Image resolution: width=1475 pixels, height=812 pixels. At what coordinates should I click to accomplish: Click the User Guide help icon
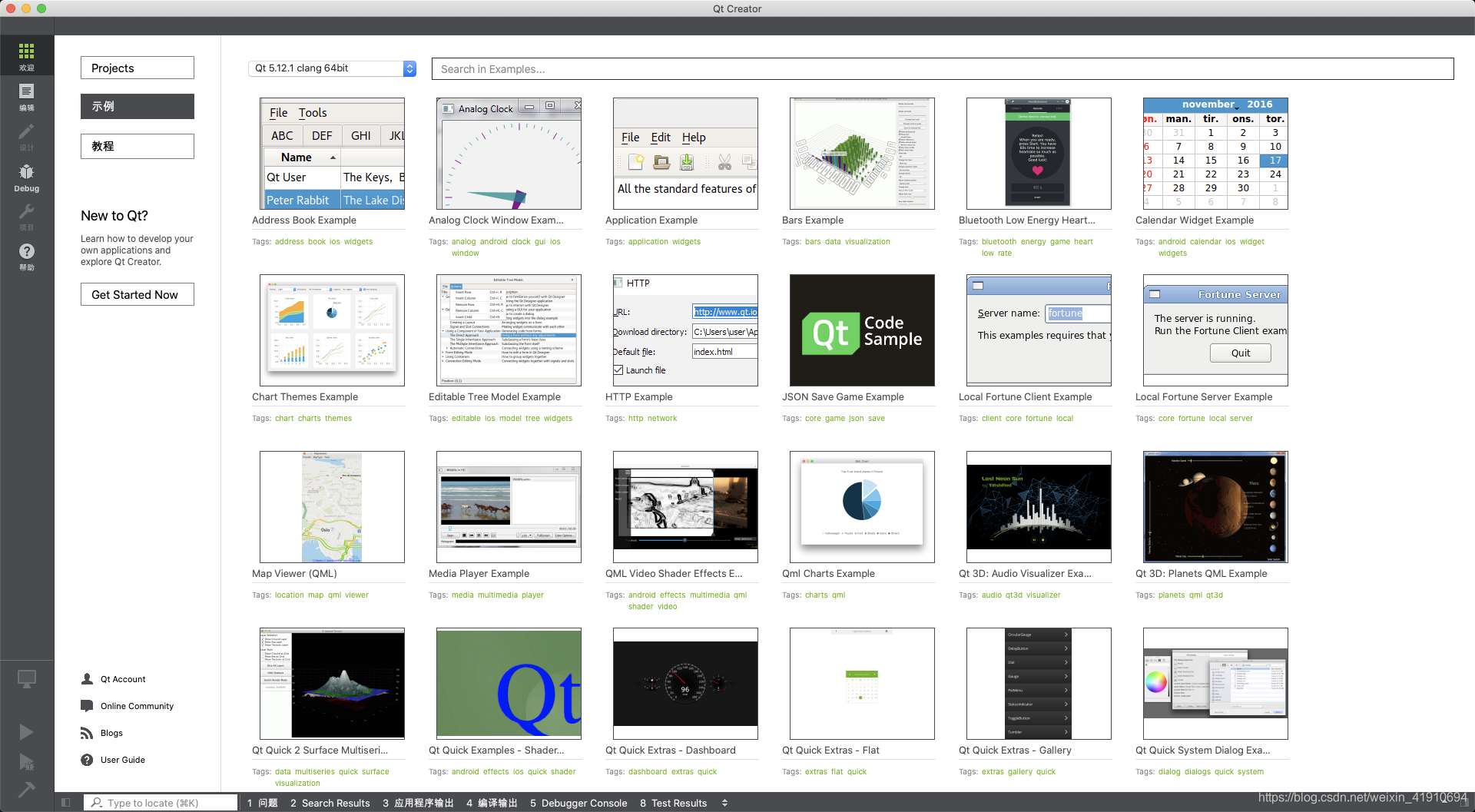(87, 760)
